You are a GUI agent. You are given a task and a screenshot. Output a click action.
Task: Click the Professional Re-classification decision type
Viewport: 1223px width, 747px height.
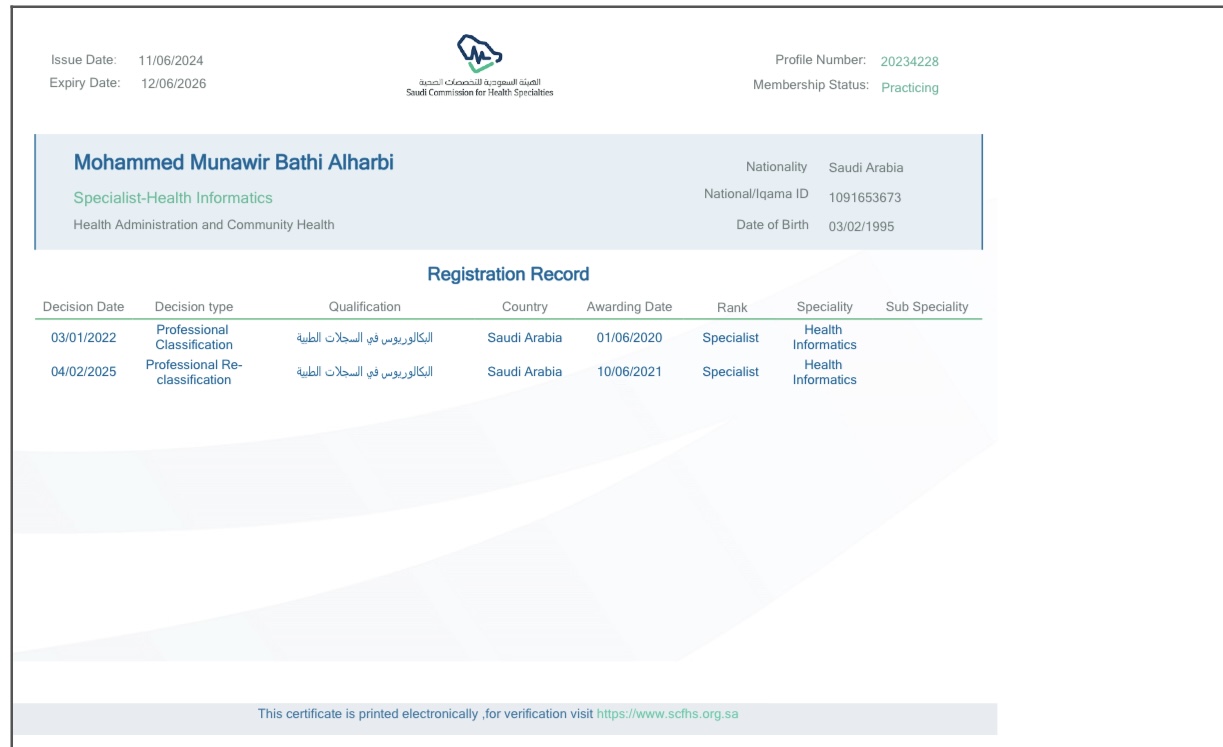click(x=194, y=372)
